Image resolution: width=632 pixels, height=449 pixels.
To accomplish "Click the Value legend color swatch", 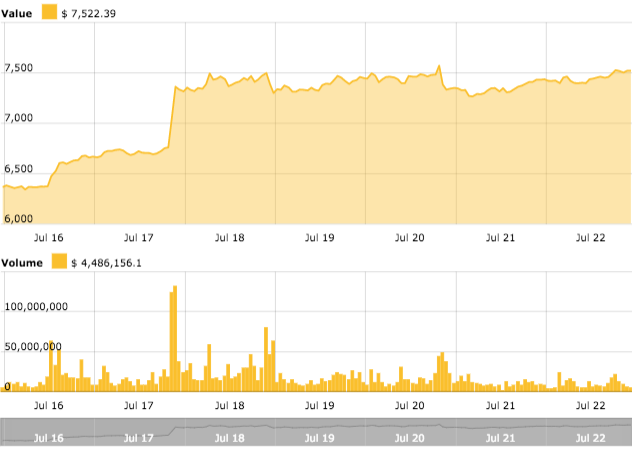I will click(49, 12).
